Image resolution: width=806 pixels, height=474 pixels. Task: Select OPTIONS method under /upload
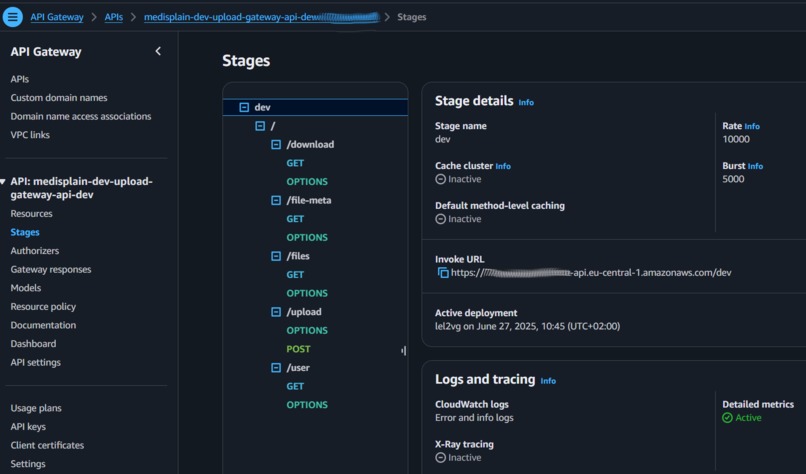tap(307, 331)
